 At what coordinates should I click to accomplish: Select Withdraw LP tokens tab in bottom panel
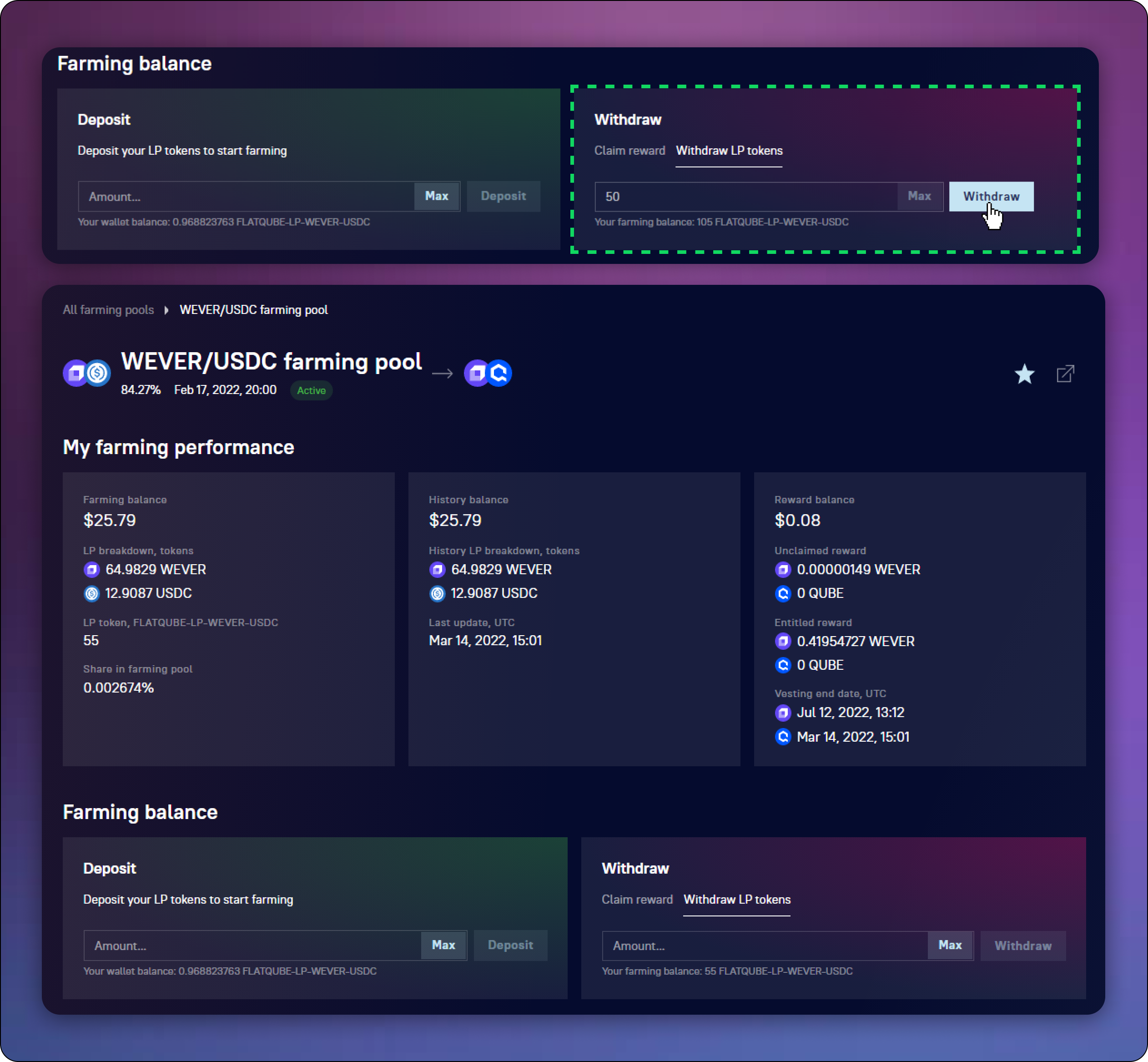[x=737, y=900]
